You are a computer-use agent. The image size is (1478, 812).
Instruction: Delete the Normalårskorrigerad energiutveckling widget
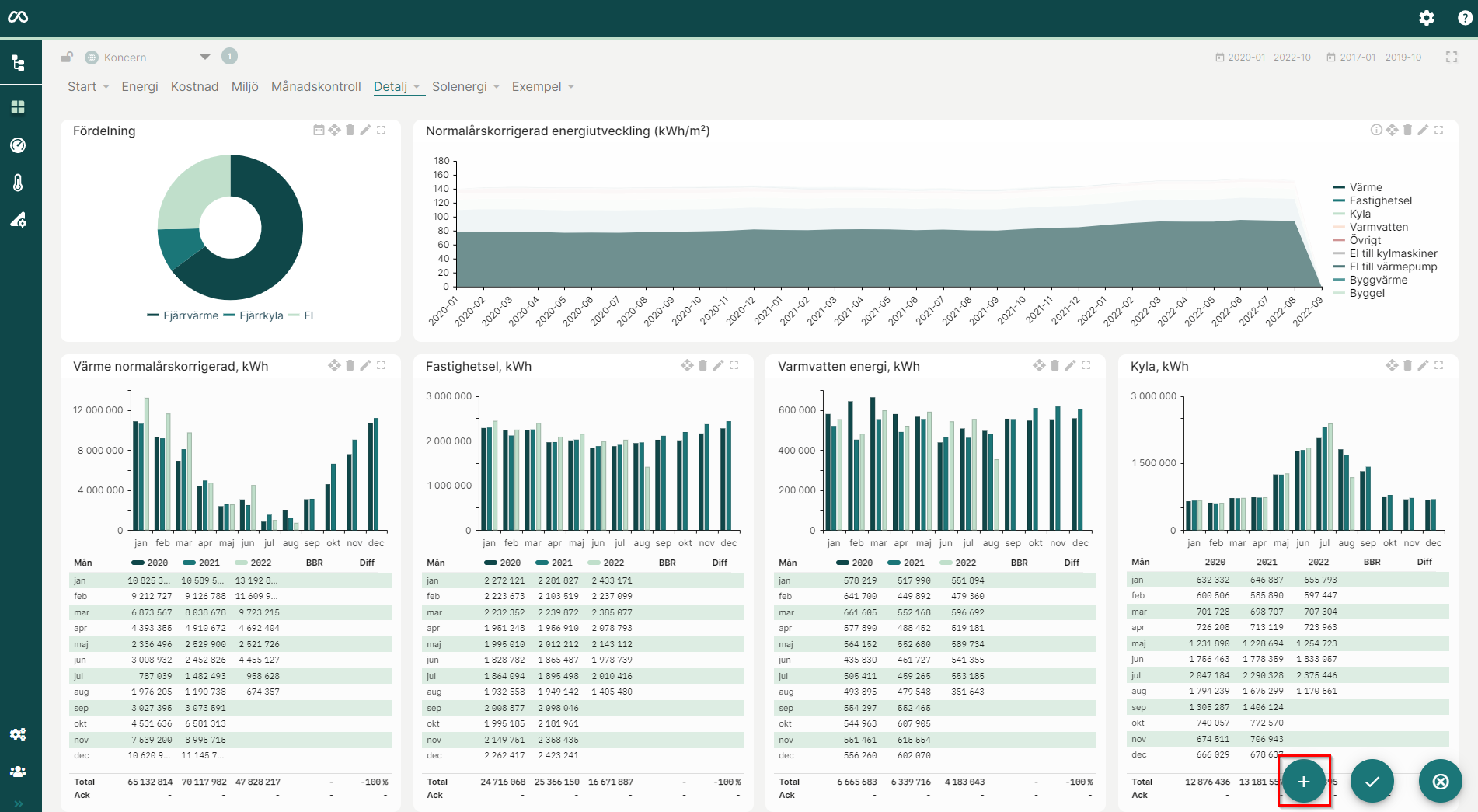pos(1407,130)
